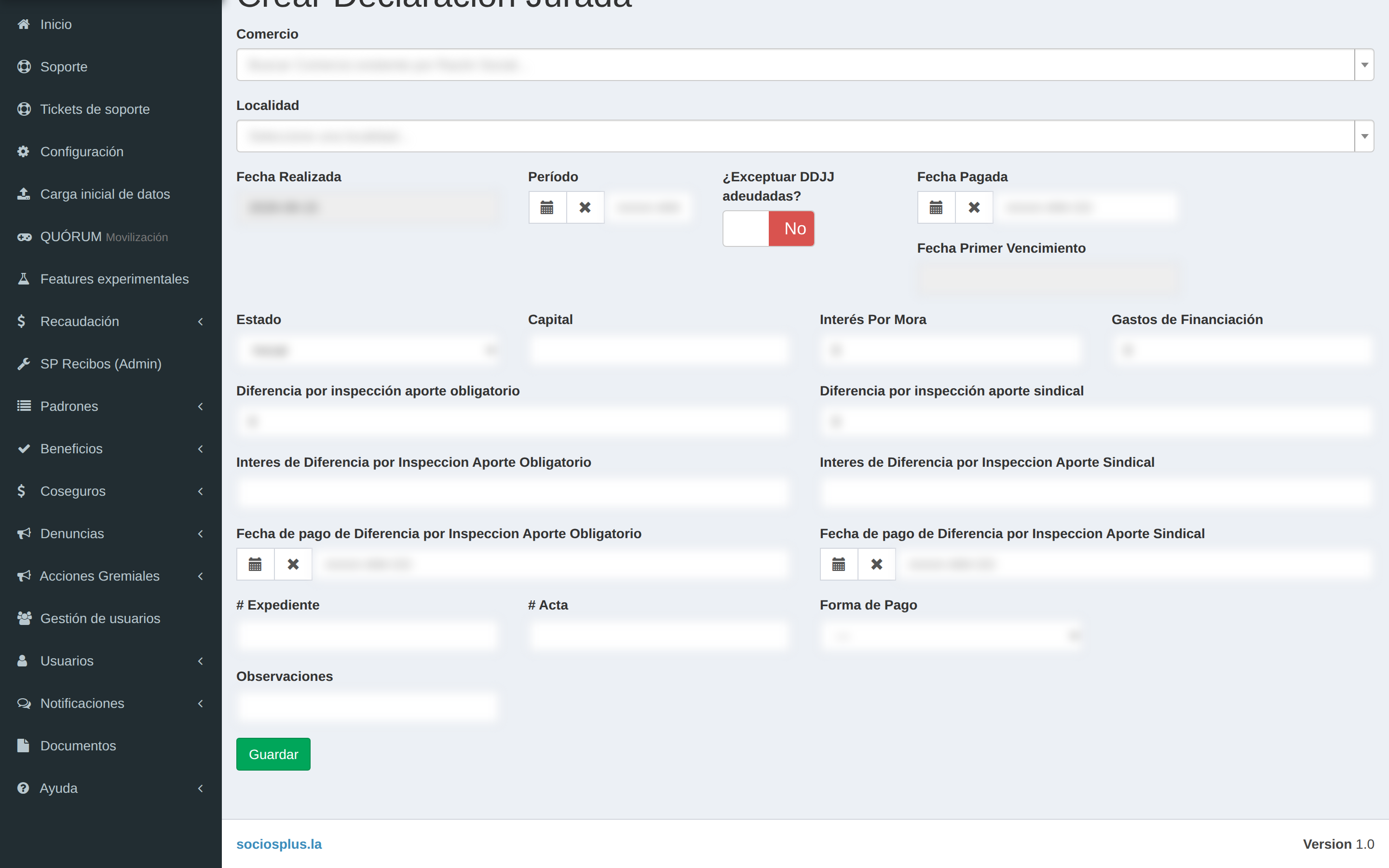Viewport: 1389px width, 868px height.
Task: Clear Aporte Obligatorio payment date
Action: tap(293, 564)
